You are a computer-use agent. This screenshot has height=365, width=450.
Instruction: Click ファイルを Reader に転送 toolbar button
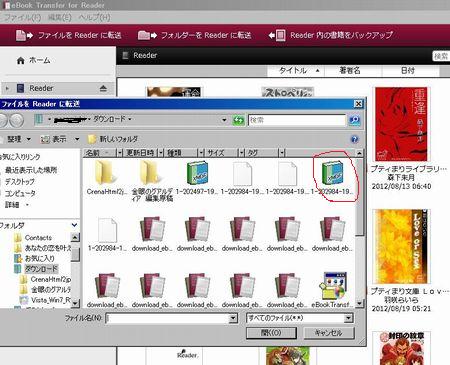point(69,35)
